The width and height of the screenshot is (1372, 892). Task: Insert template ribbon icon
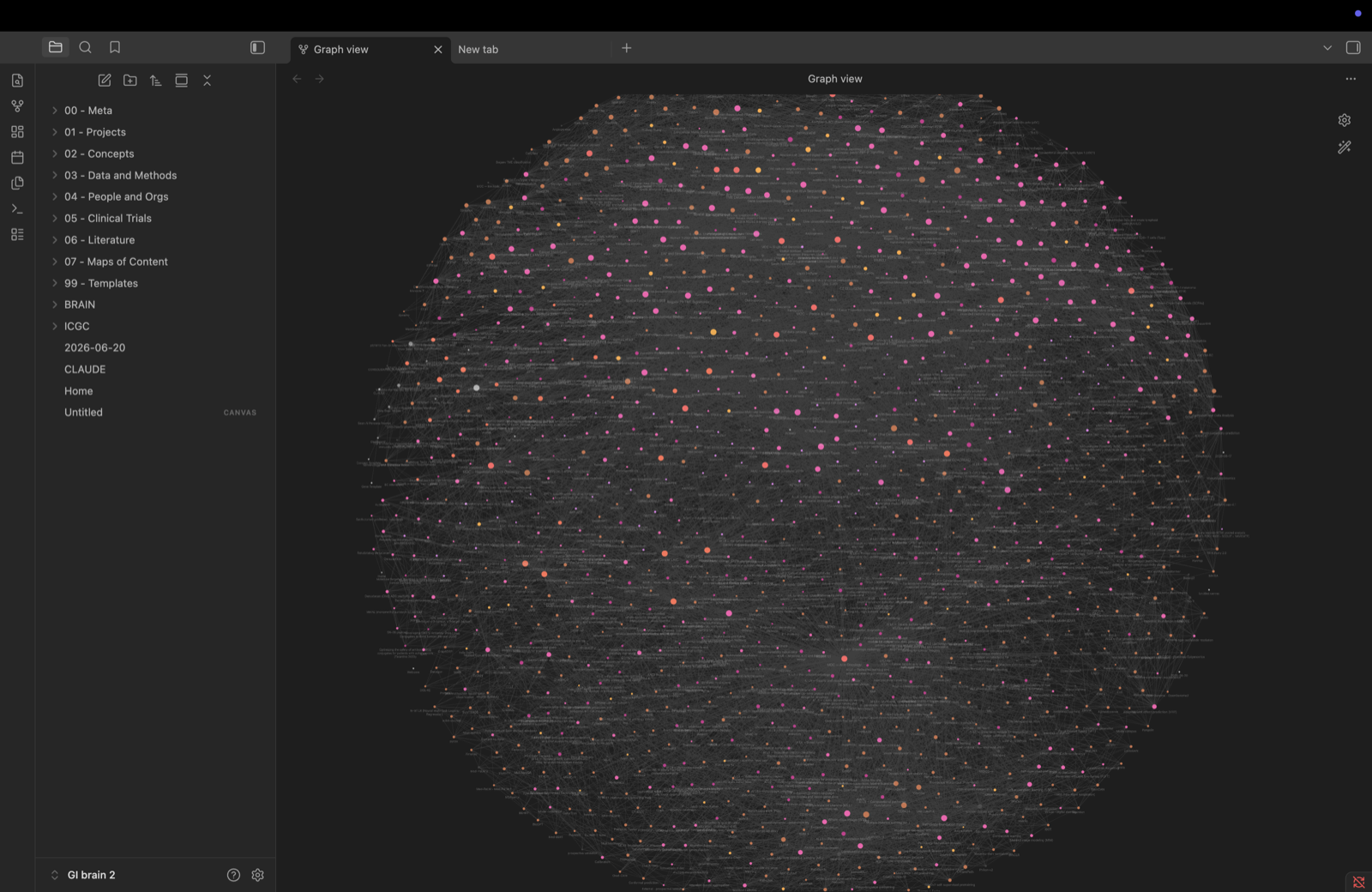(17, 183)
